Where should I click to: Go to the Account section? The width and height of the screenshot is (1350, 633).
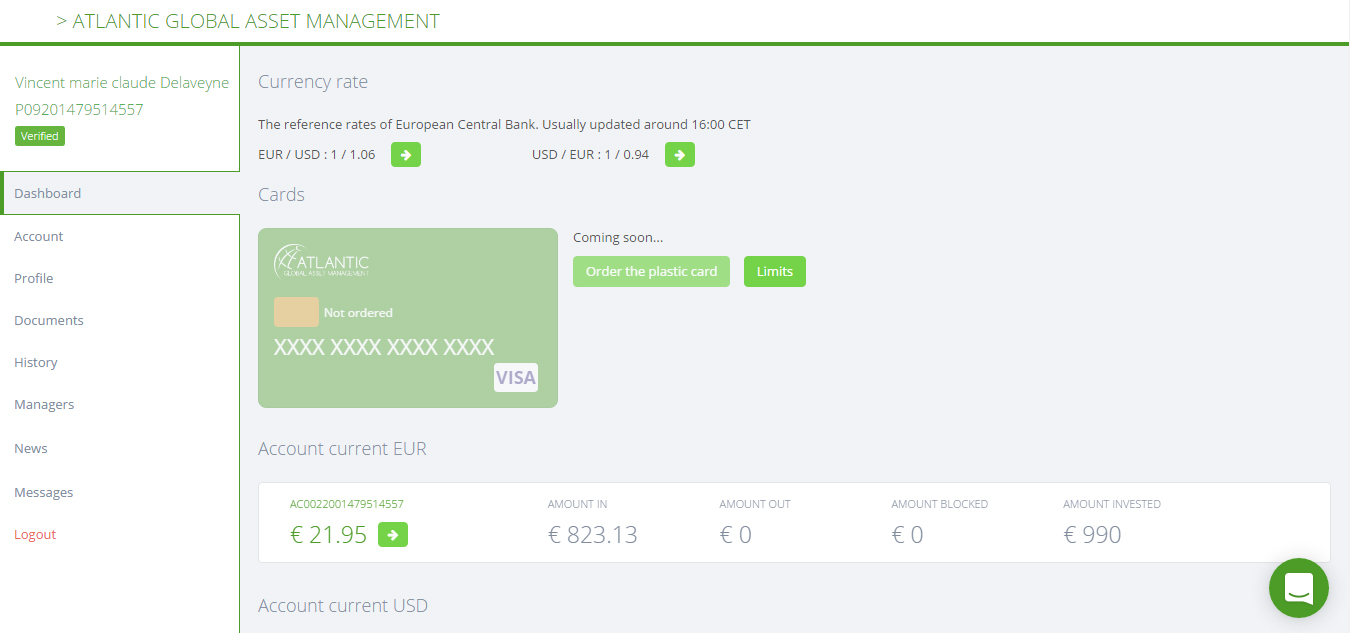point(39,236)
